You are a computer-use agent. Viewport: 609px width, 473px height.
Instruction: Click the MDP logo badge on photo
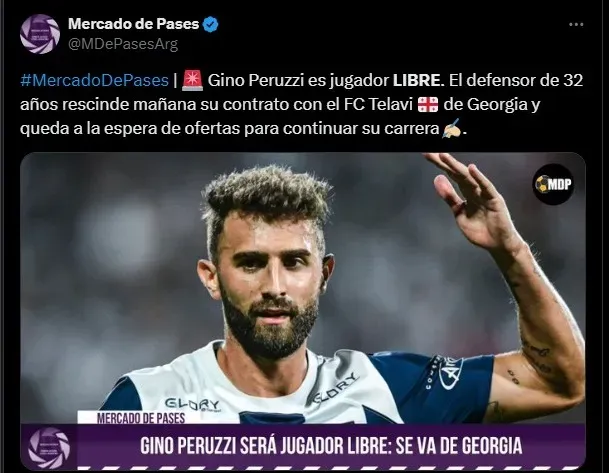(553, 184)
